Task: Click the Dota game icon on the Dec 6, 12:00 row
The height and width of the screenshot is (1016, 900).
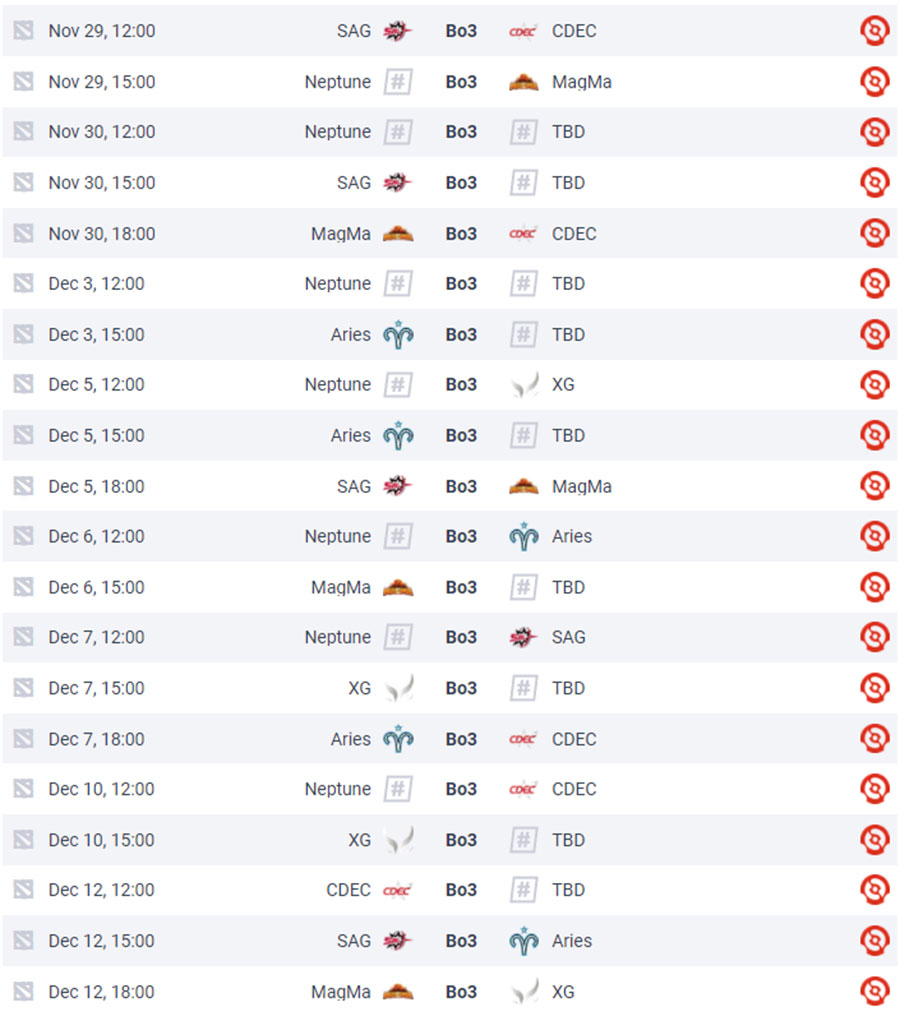Action: coord(23,536)
